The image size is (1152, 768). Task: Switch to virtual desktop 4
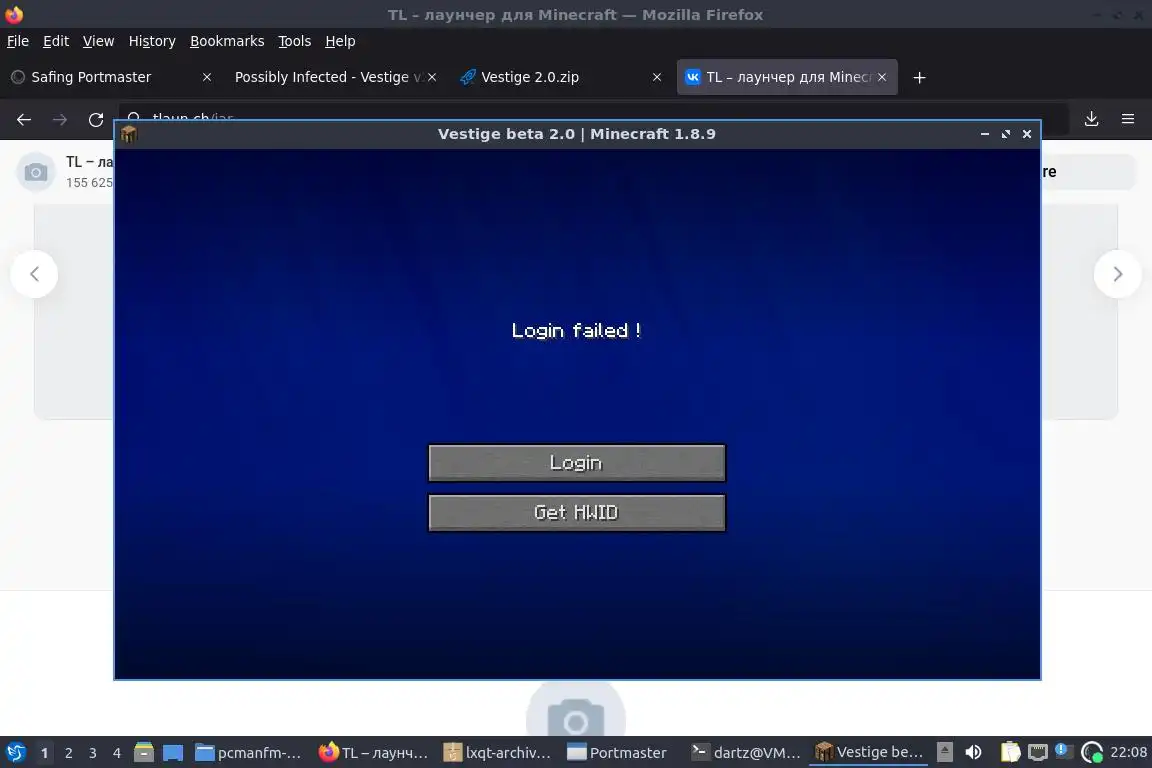tap(117, 753)
